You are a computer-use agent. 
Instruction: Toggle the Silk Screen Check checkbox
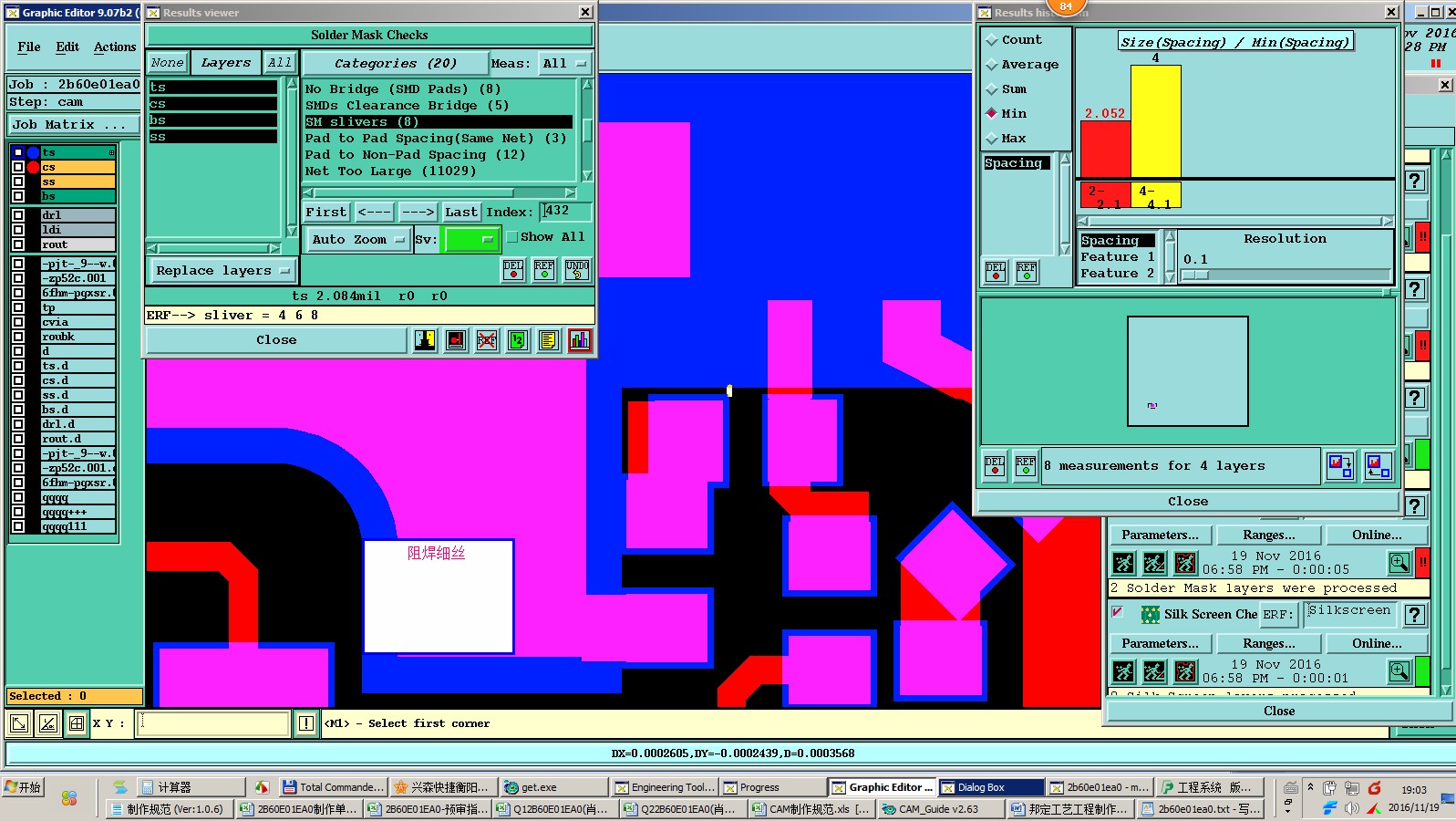(x=1118, y=612)
